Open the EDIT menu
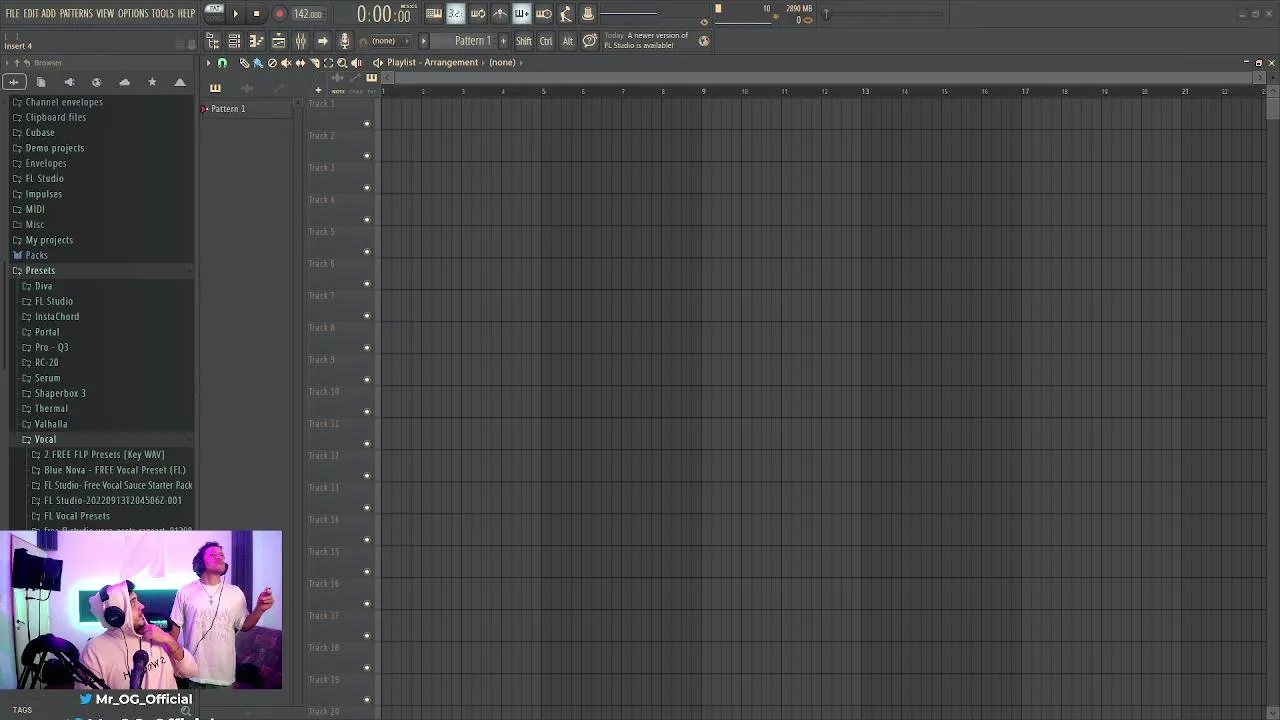The image size is (1280, 720). (x=31, y=13)
